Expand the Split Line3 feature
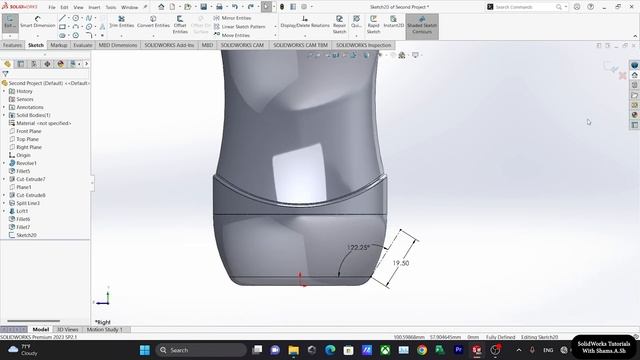Screen dimensions: 640x360 [x=4, y=203]
